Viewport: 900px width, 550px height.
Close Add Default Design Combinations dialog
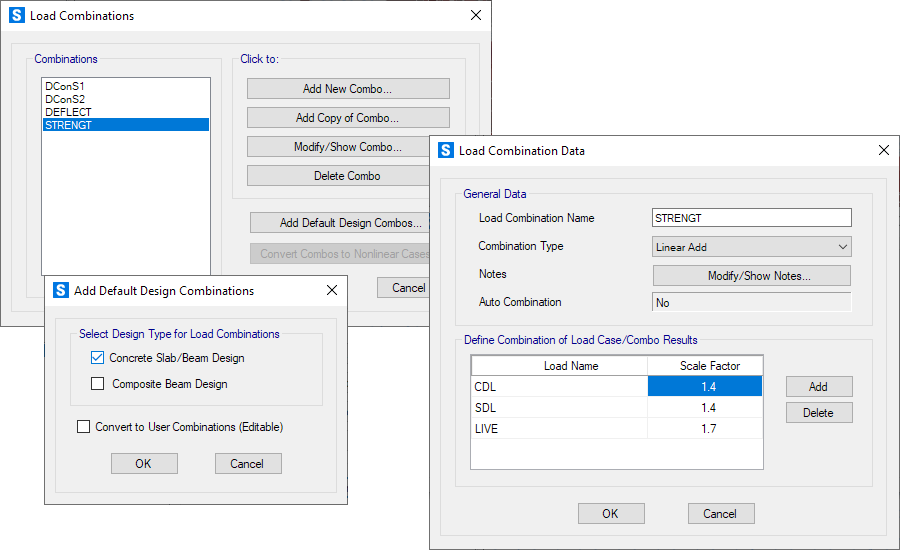[x=332, y=290]
